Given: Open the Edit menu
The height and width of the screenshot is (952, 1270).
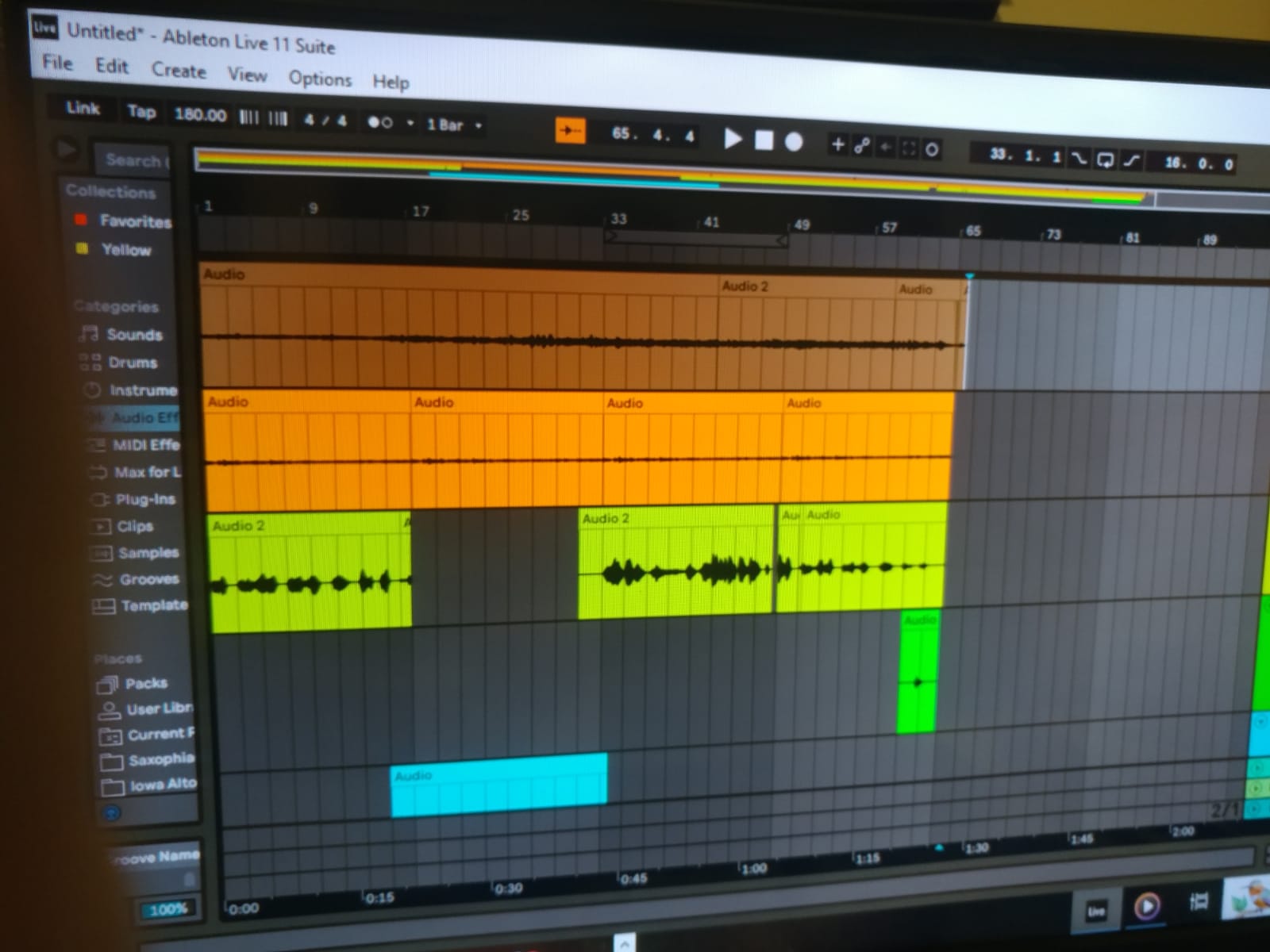Looking at the screenshot, I should (112, 66).
